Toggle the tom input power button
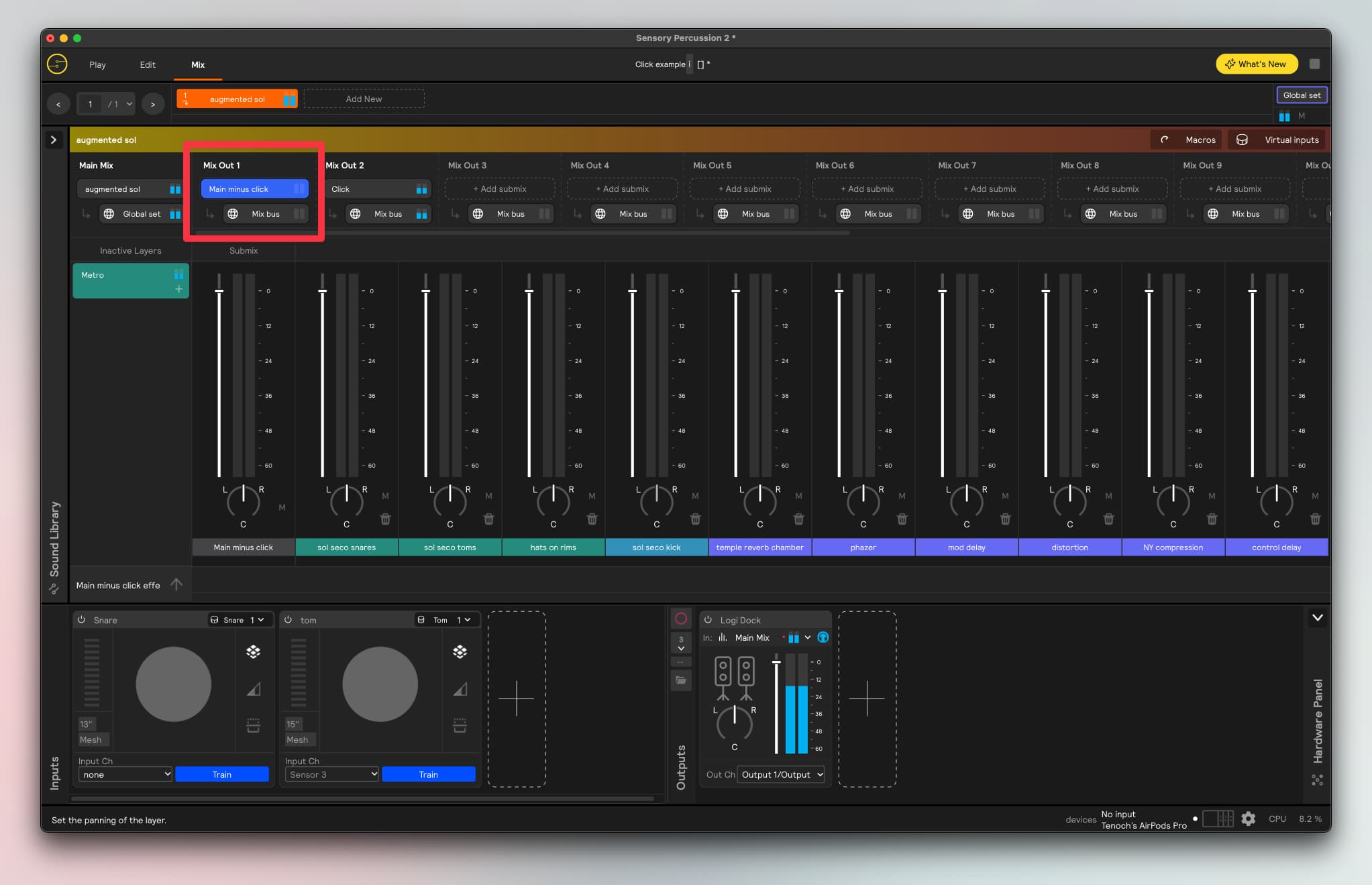Screen dimensions: 1372x885 pos(288,620)
